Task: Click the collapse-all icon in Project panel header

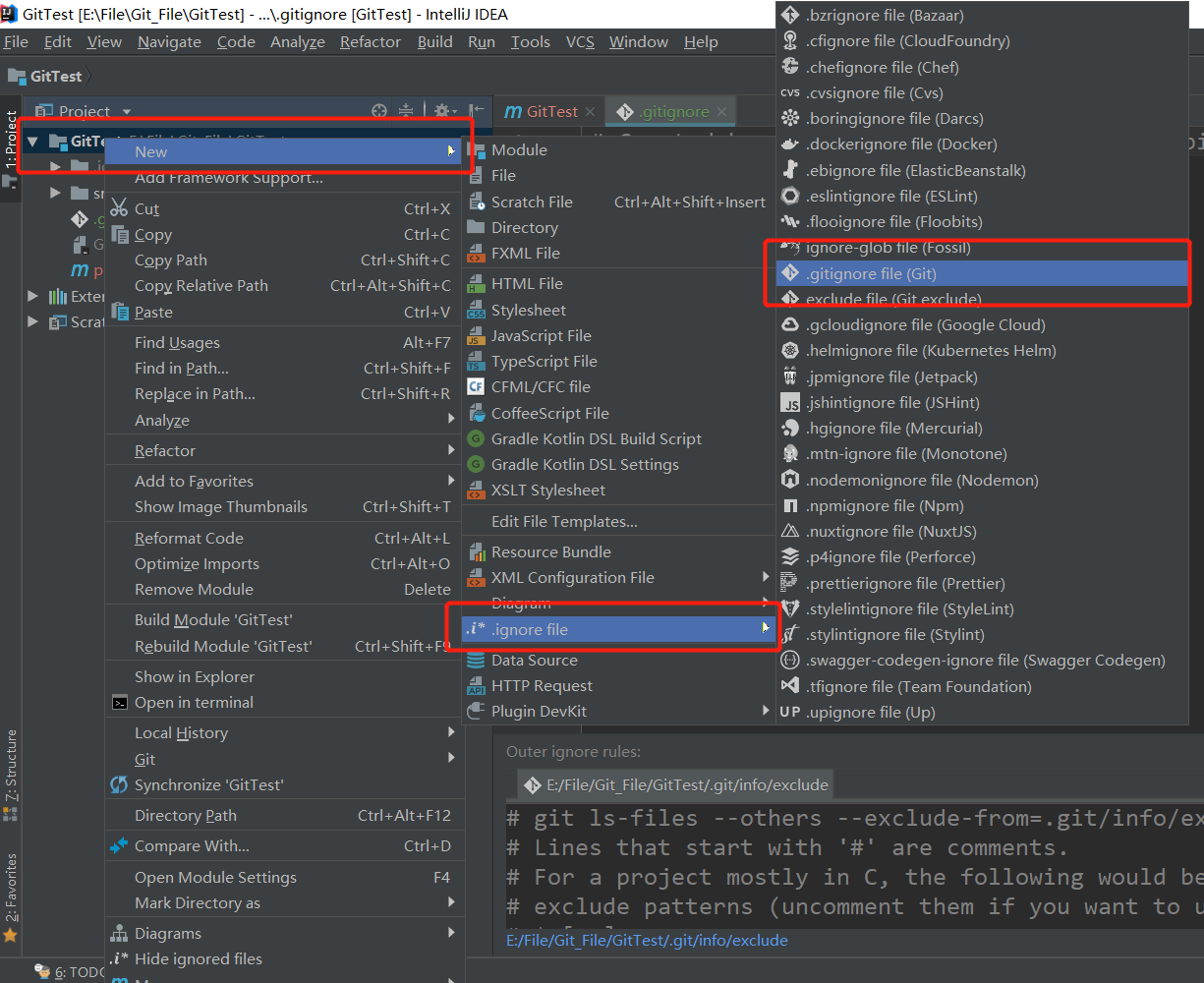Action: (406, 111)
